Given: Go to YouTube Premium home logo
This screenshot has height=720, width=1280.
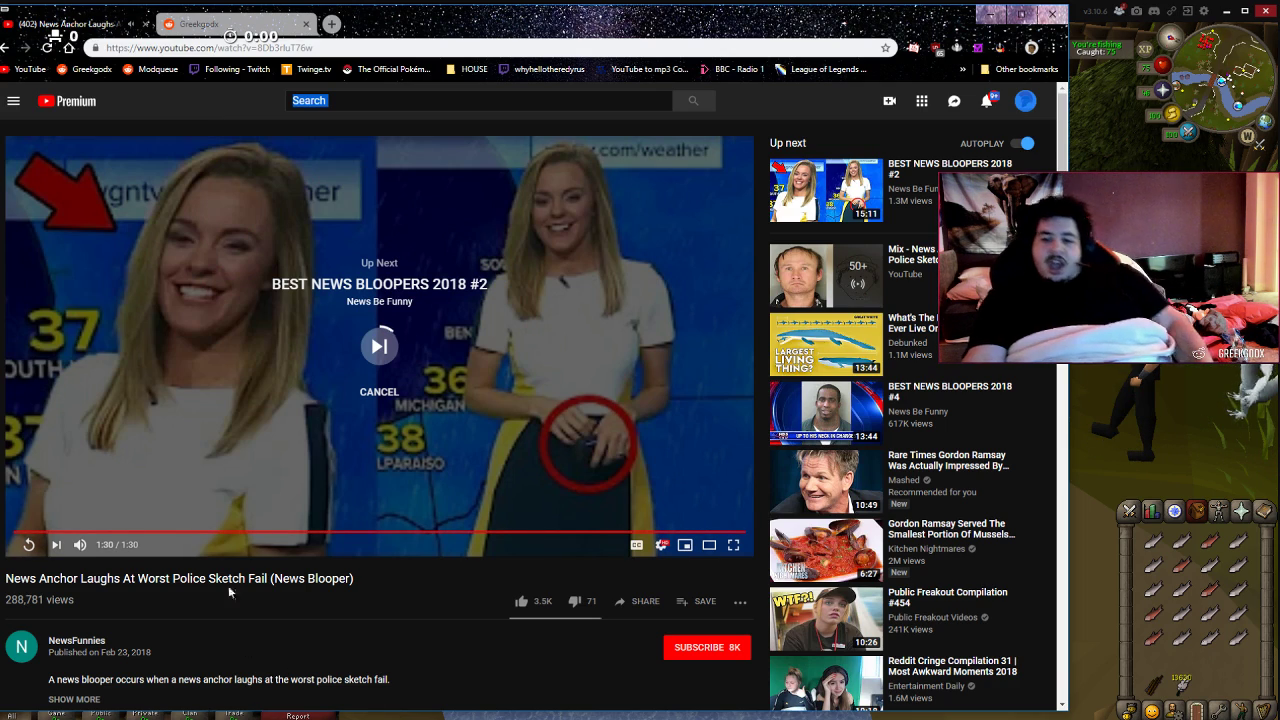Looking at the screenshot, I should tap(67, 101).
